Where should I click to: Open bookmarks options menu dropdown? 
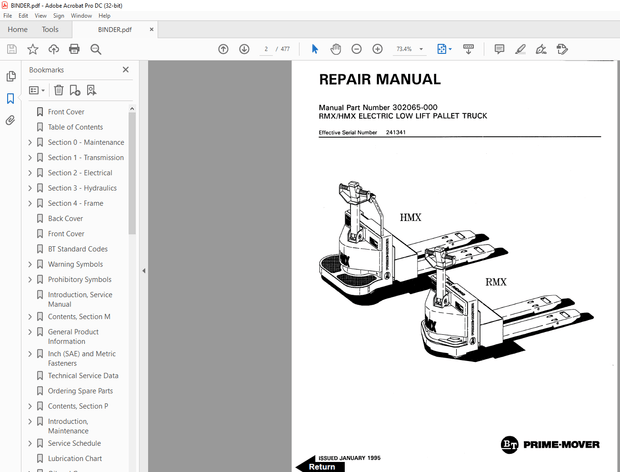(37, 91)
